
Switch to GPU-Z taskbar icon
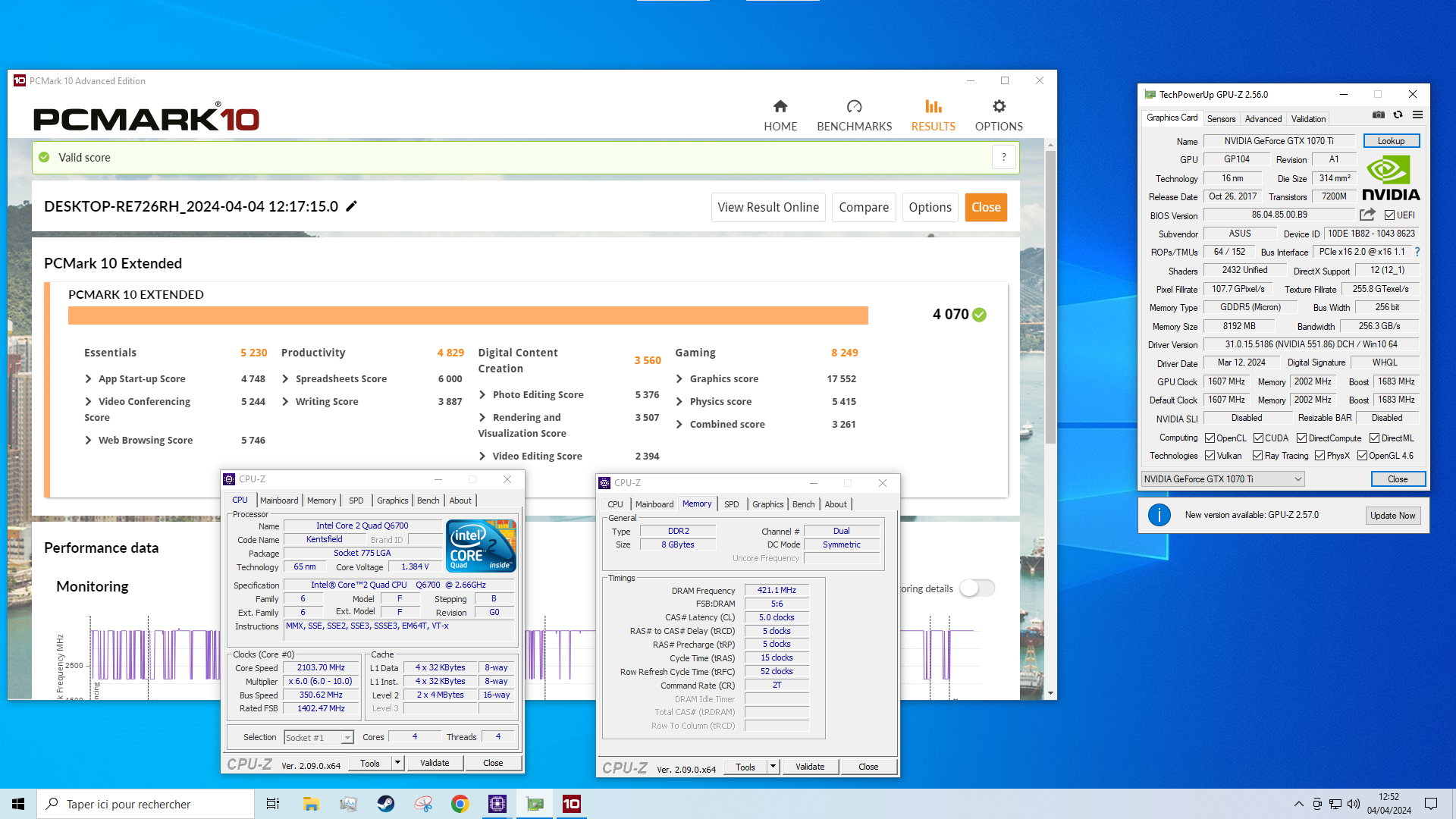point(535,804)
